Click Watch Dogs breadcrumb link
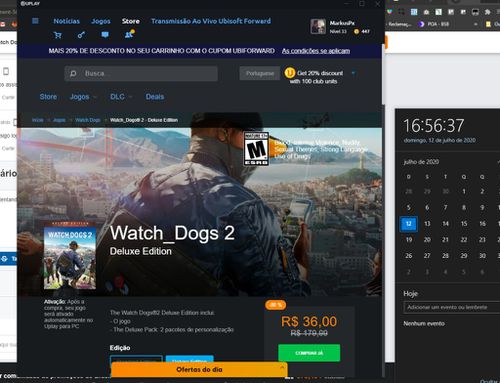 click(x=88, y=120)
